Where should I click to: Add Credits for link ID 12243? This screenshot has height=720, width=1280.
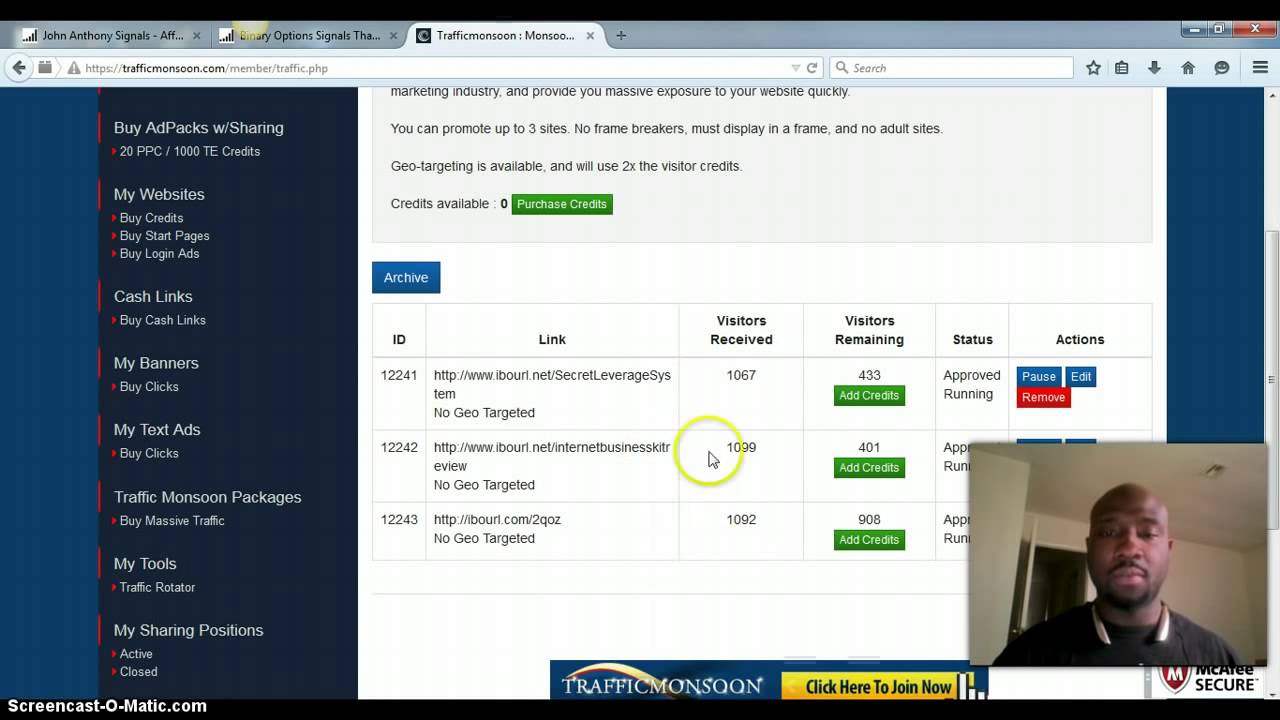click(869, 539)
